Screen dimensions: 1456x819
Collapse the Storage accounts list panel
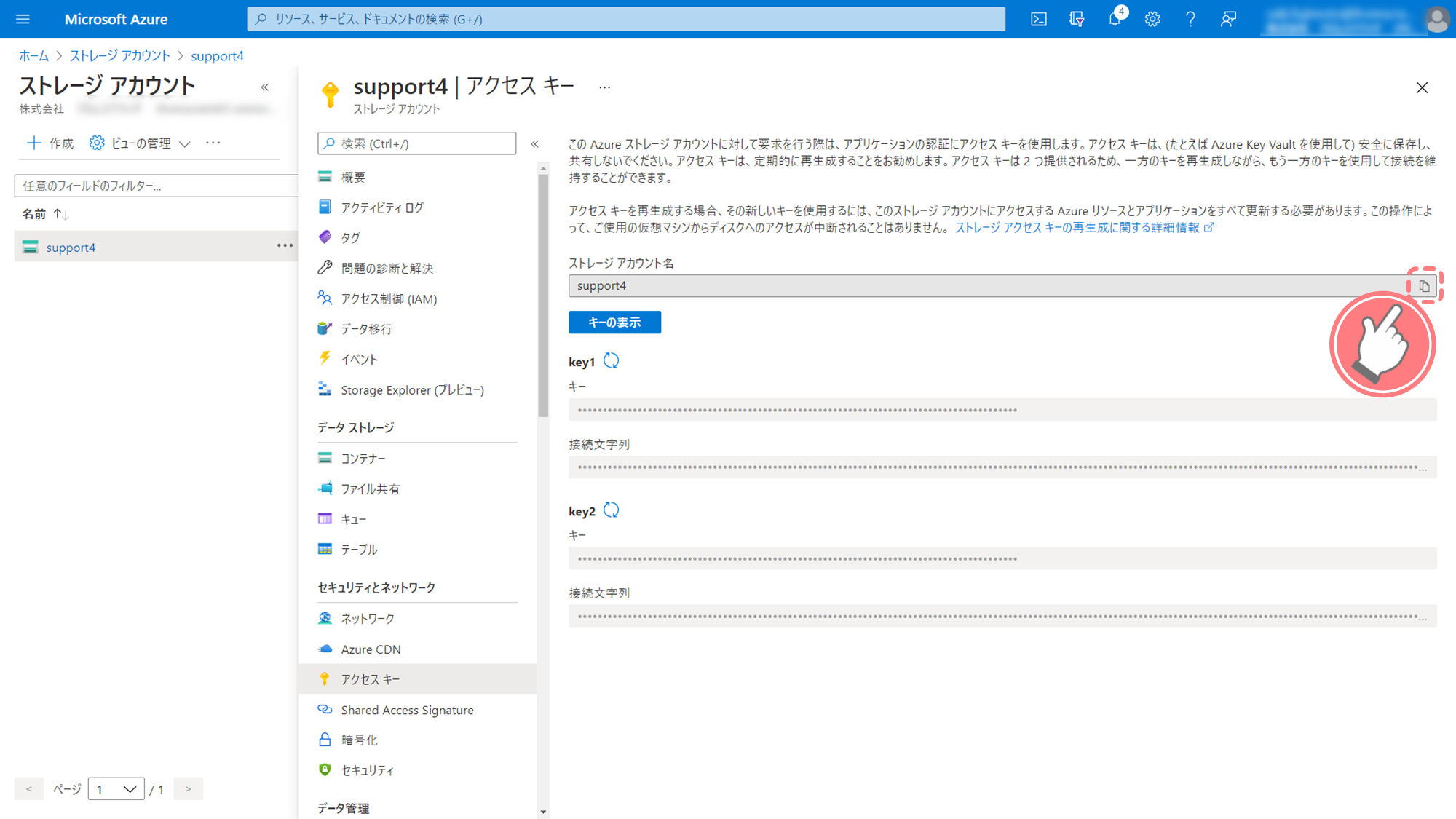click(265, 87)
